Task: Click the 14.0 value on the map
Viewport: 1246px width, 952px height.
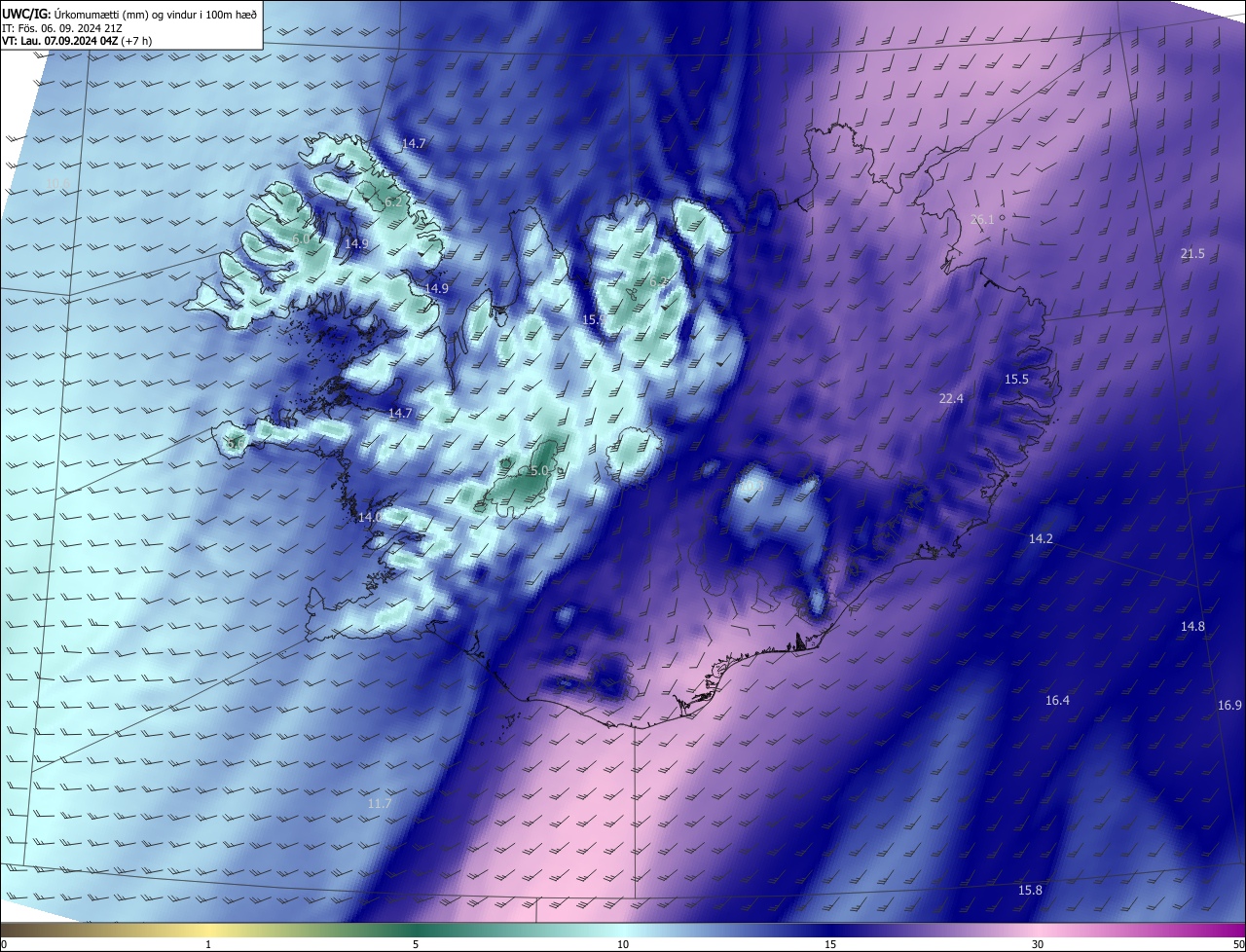Action: pos(370,517)
